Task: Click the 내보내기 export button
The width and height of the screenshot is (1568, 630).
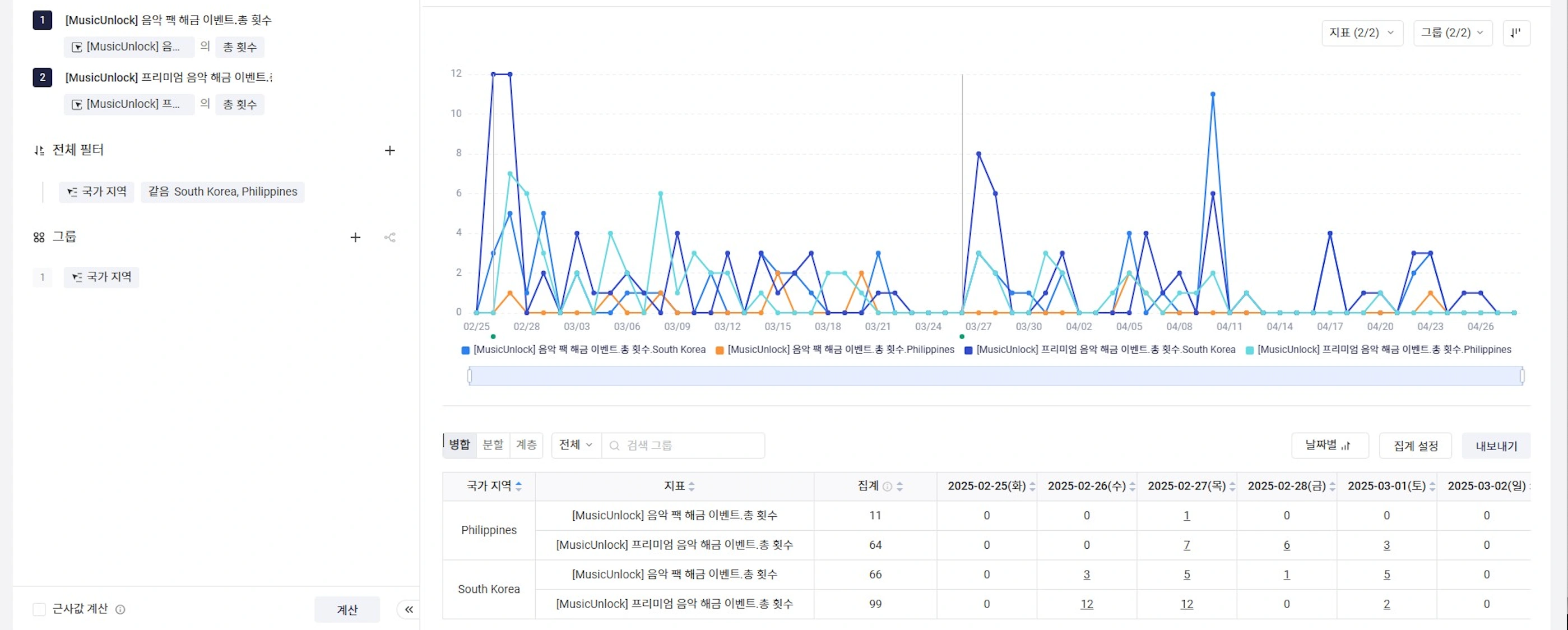Action: click(x=1496, y=446)
